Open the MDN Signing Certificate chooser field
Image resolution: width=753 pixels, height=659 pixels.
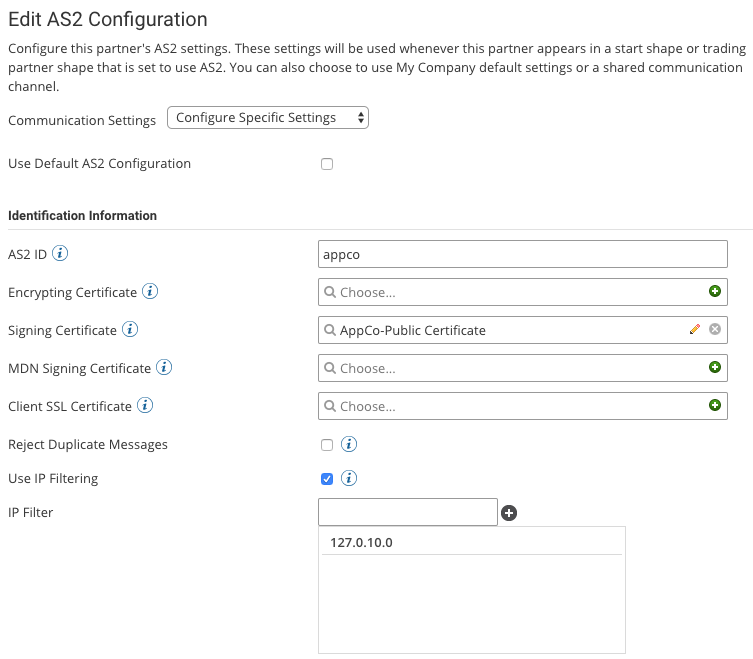pos(510,368)
